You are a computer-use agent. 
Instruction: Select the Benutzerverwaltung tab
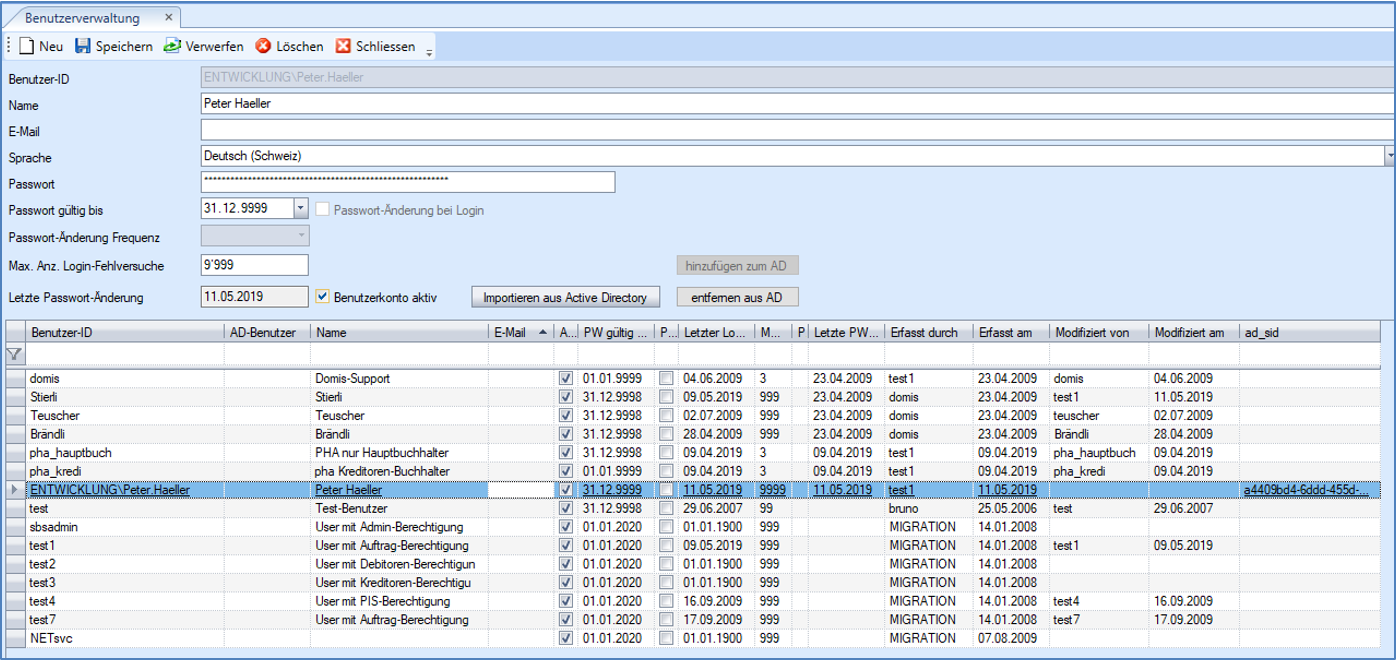click(x=82, y=18)
